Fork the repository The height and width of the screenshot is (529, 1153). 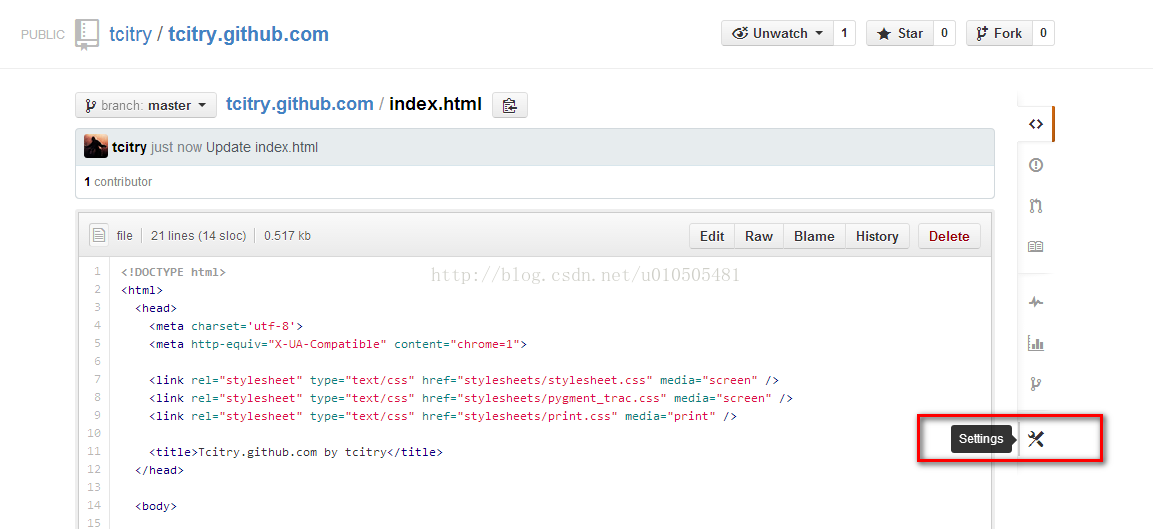point(998,33)
